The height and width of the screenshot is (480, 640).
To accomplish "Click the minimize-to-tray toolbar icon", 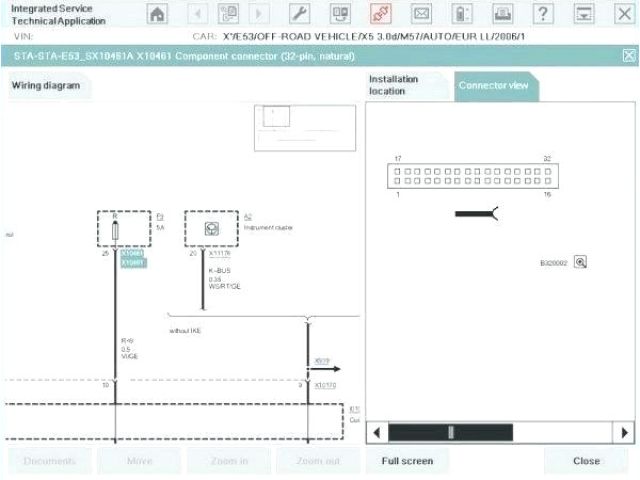I will 584,14.
